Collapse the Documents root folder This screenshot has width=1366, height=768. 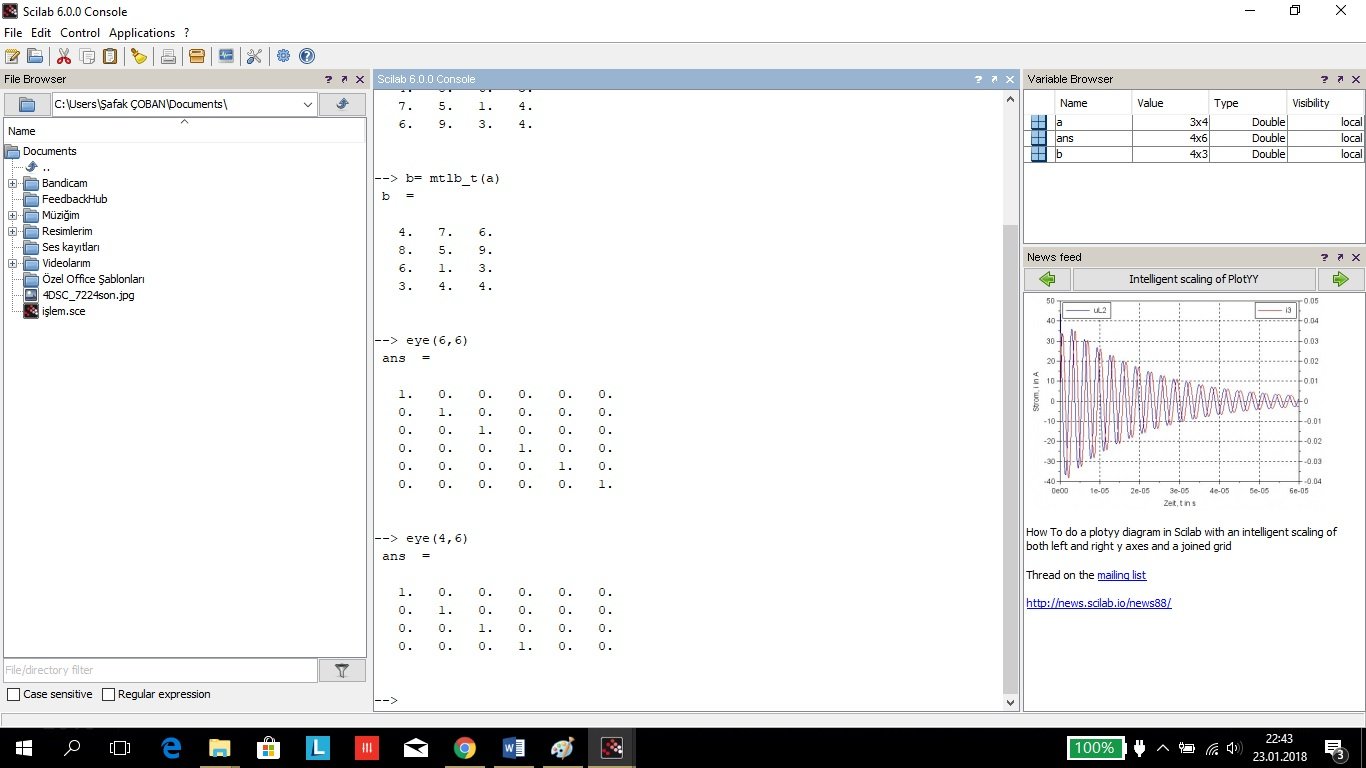pos(12,151)
